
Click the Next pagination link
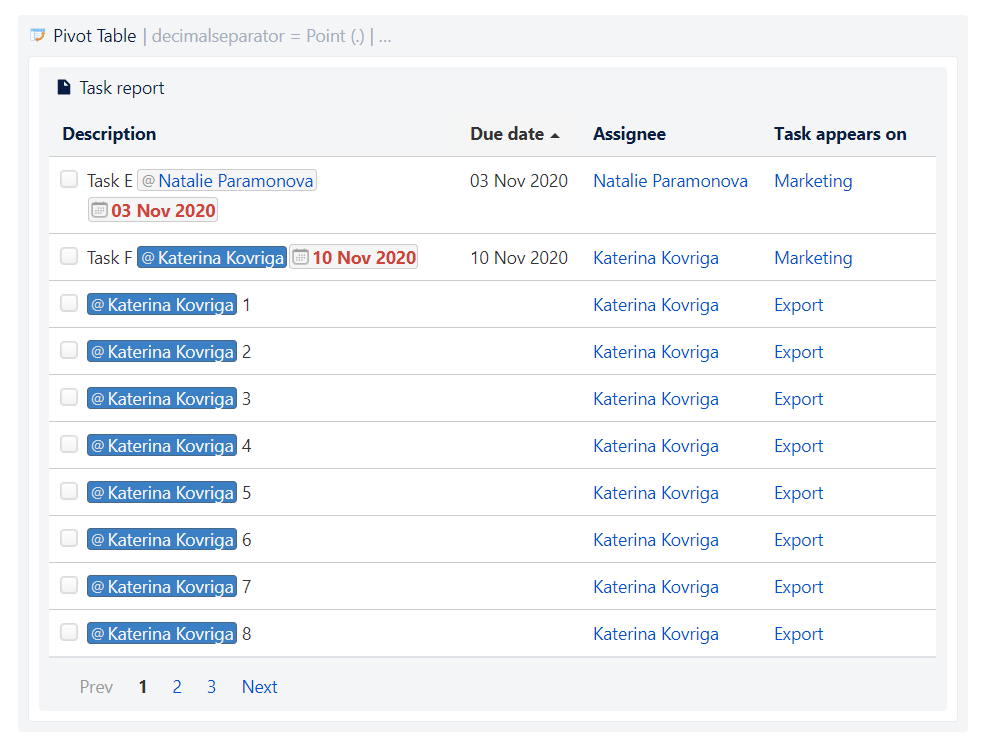259,687
